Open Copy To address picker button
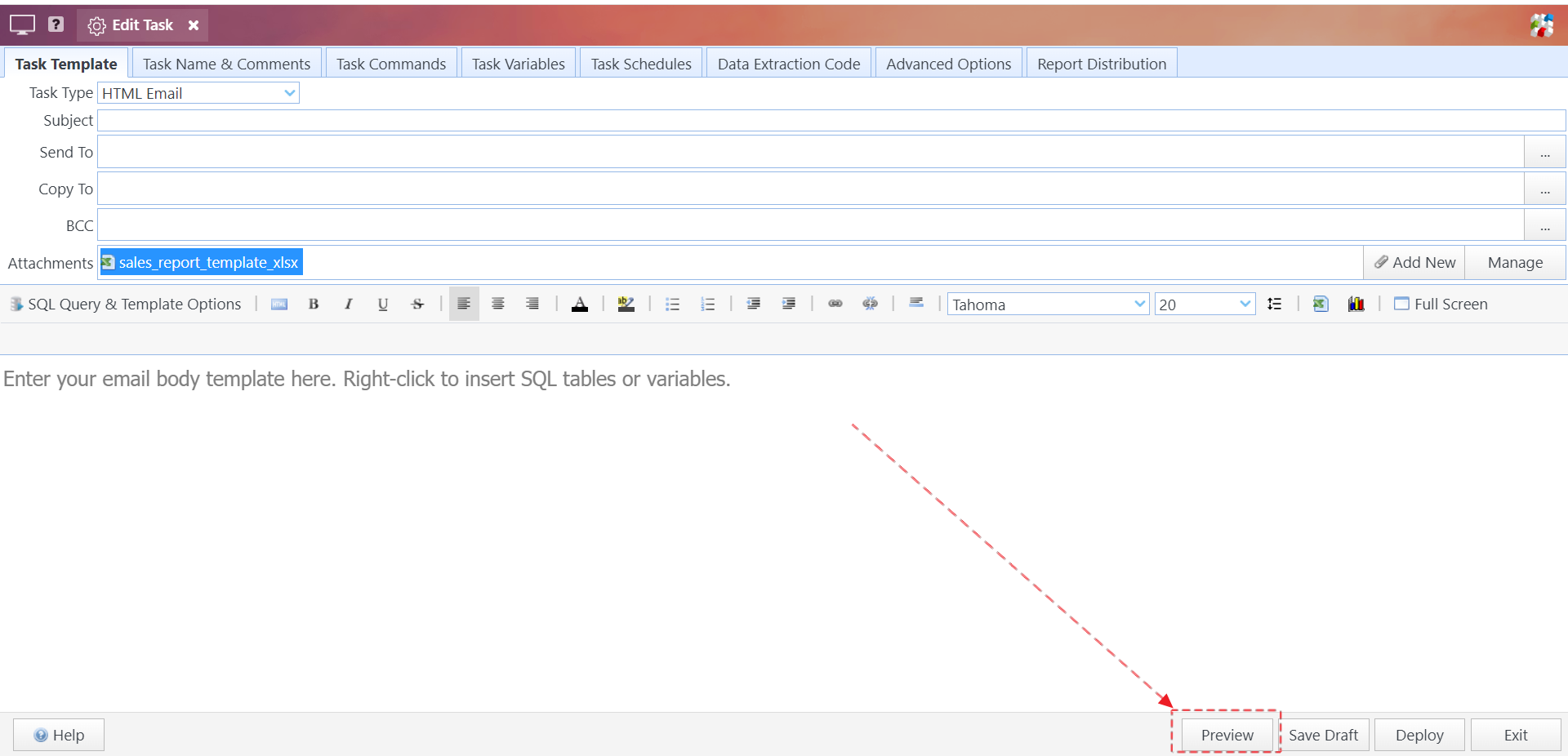This screenshot has height=756, width=1568. pos(1545,189)
